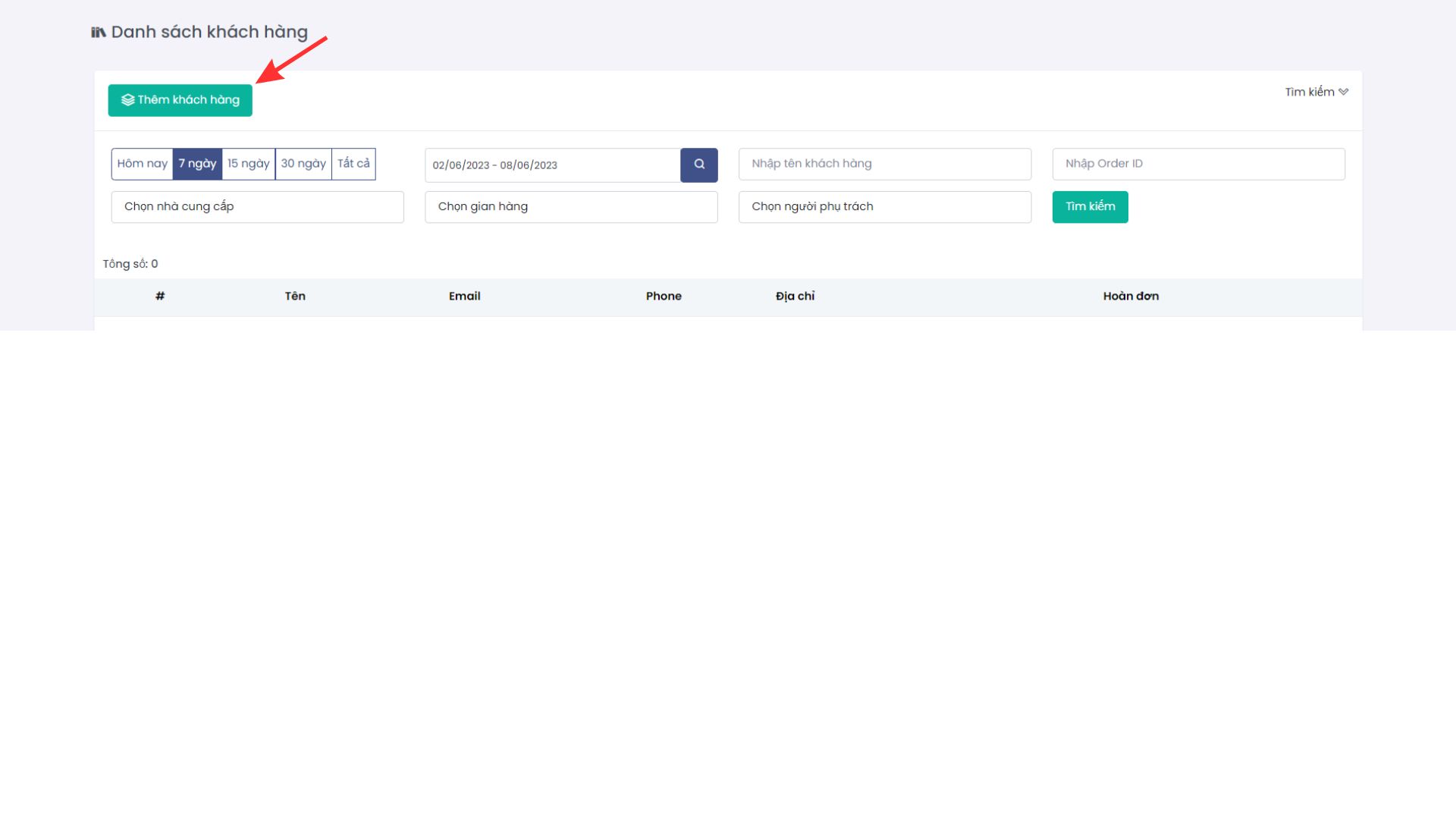Select the 30 ngày date filter
Screen dimensions: 1456x819
[x=303, y=164]
